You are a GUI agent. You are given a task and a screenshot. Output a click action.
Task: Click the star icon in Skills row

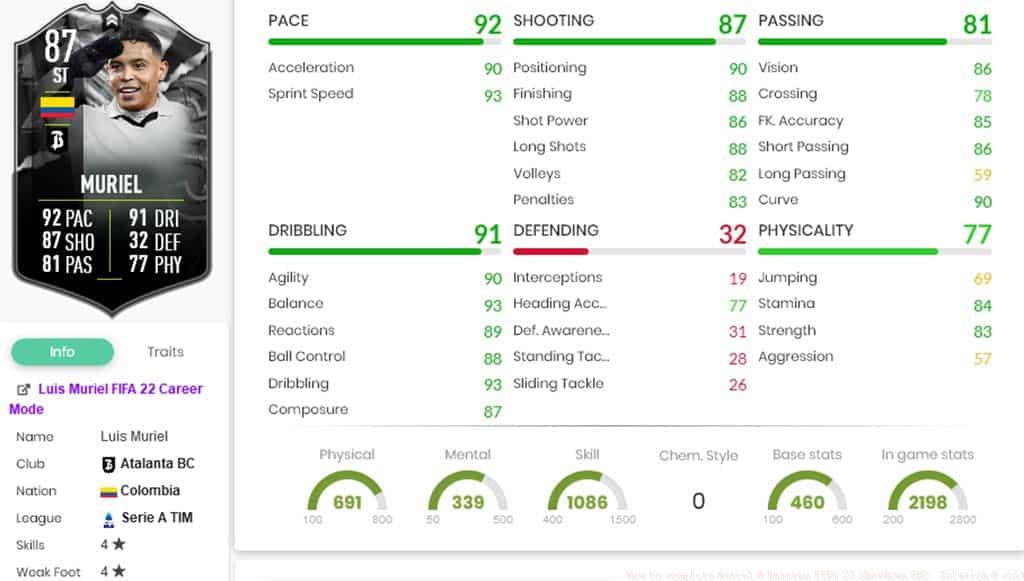(x=118, y=545)
